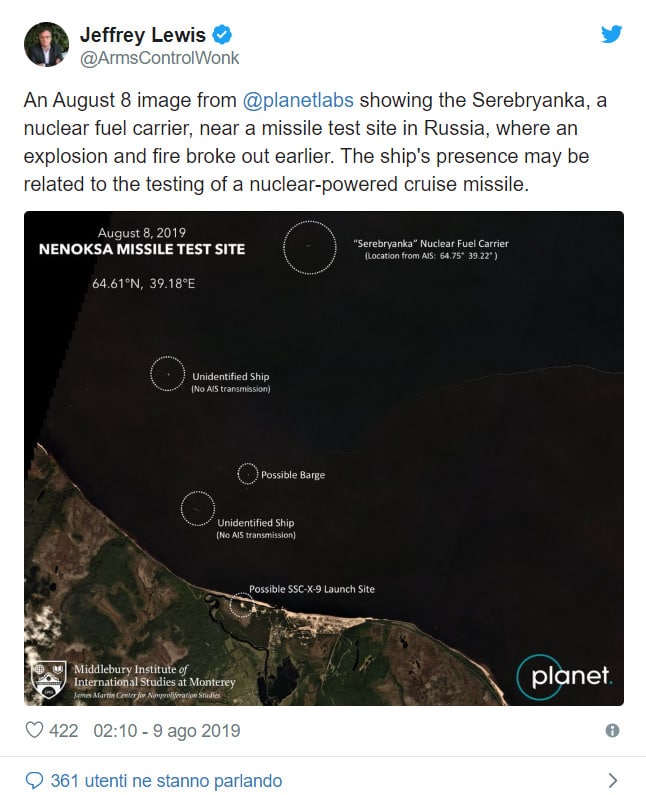Click the Middlebury Institute shield crest
The height and width of the screenshot is (795, 646).
pos(49,679)
